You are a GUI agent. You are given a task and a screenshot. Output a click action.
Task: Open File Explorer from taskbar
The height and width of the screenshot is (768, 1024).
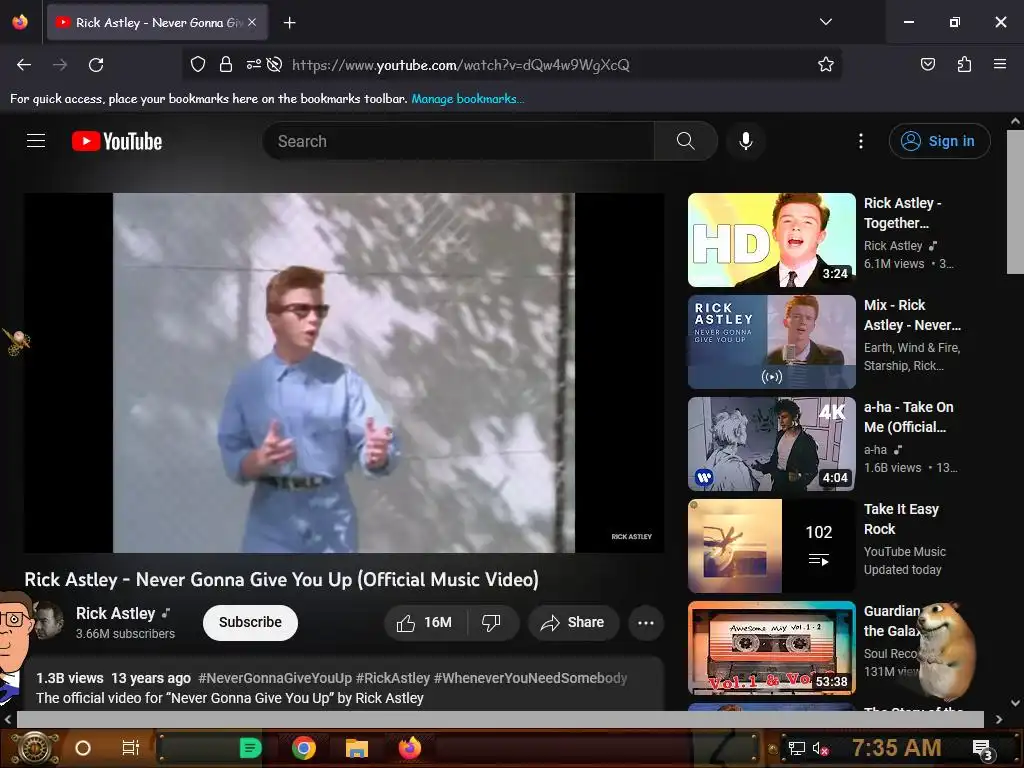357,748
